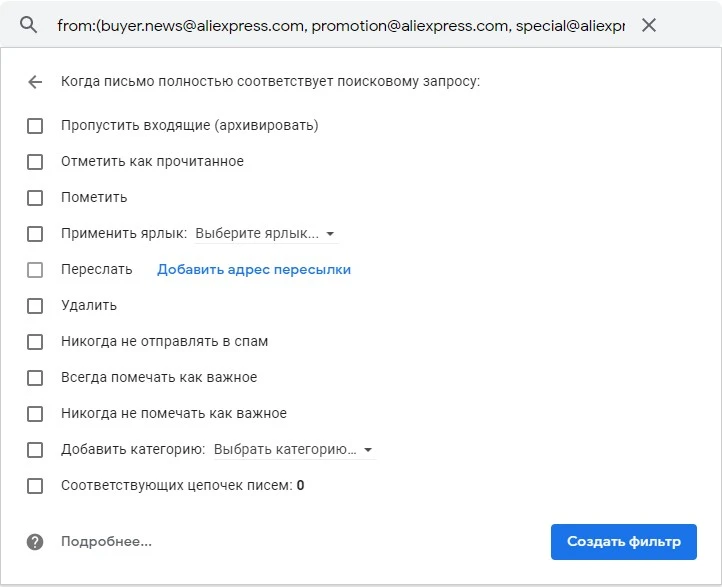Screen dimensions: 722x587
Task: Check the "Добавить категорию" checkbox
Action: pos(35,450)
